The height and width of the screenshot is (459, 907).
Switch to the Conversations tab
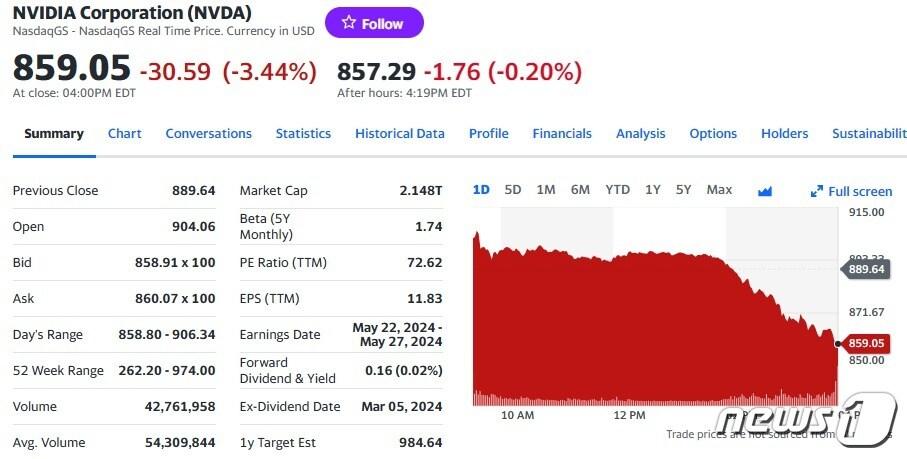(208, 134)
